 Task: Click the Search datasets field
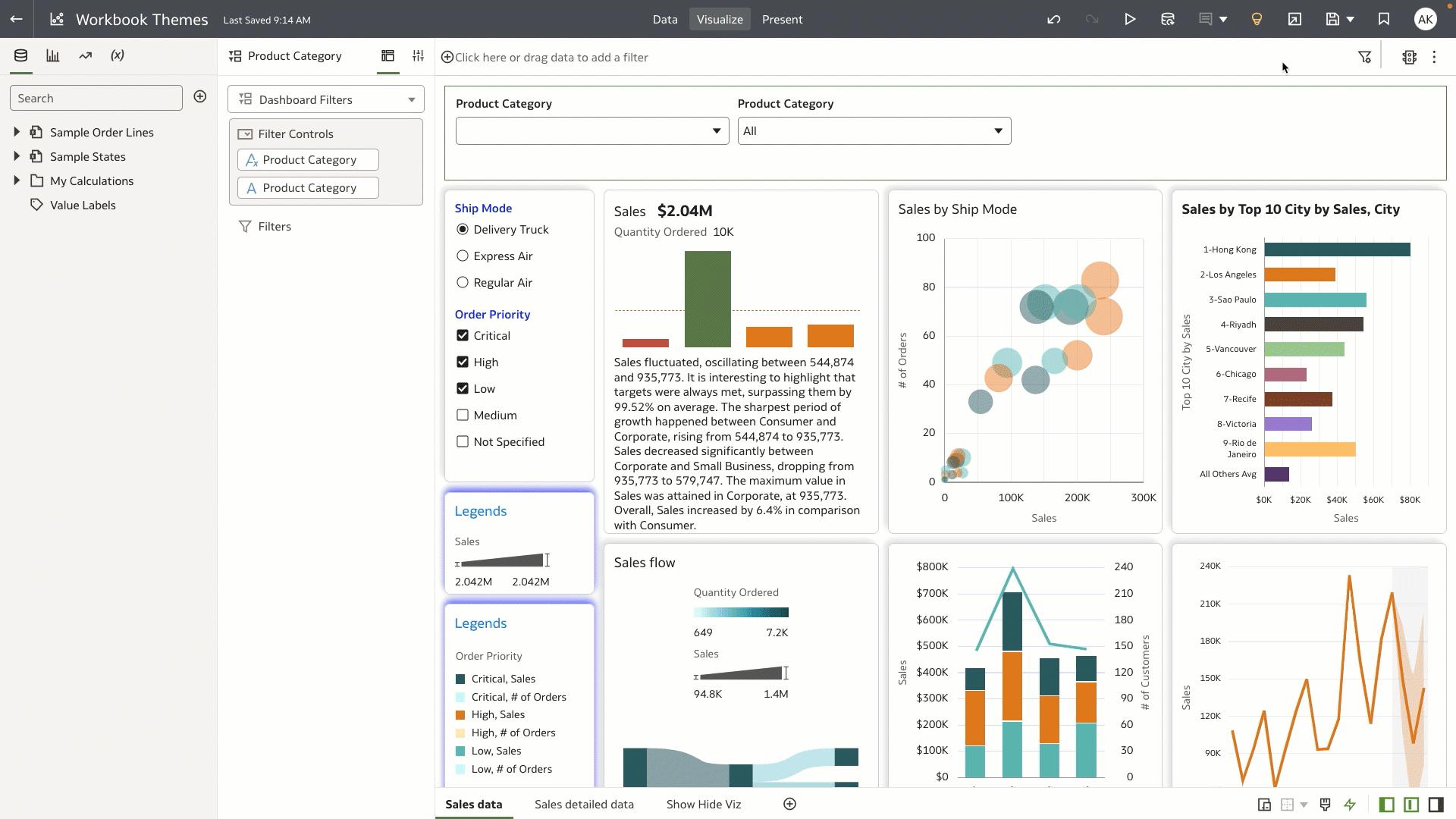(x=96, y=98)
